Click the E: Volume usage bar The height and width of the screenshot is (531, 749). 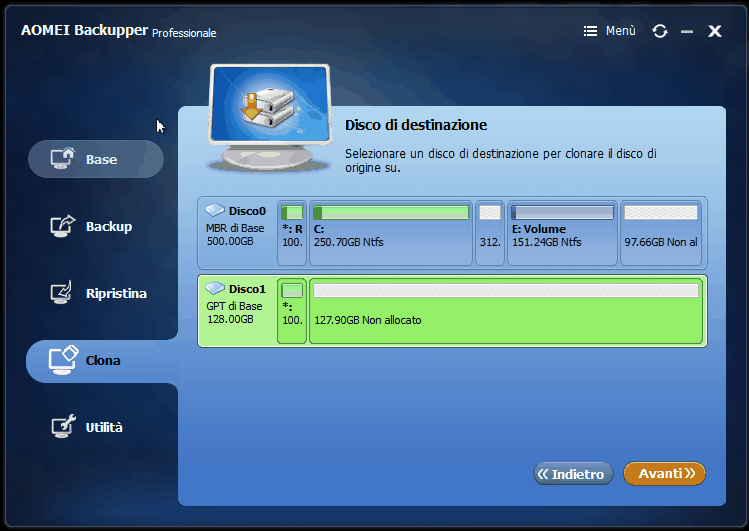tap(562, 212)
